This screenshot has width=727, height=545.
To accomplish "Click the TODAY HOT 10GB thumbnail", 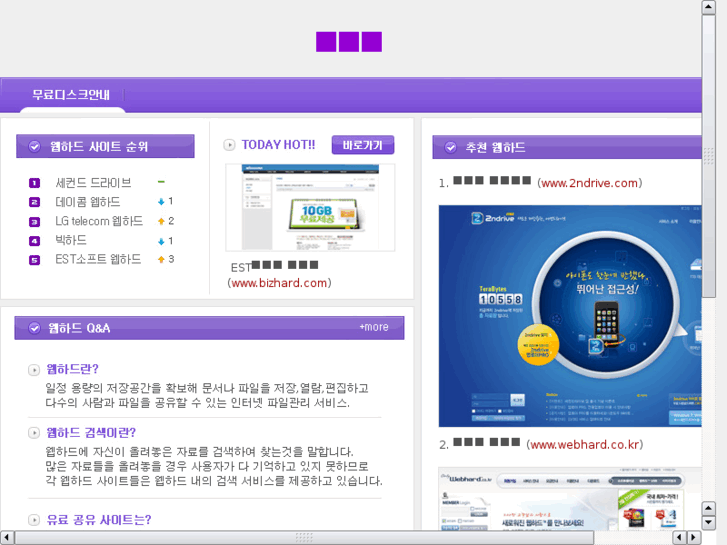I will click(x=310, y=207).
